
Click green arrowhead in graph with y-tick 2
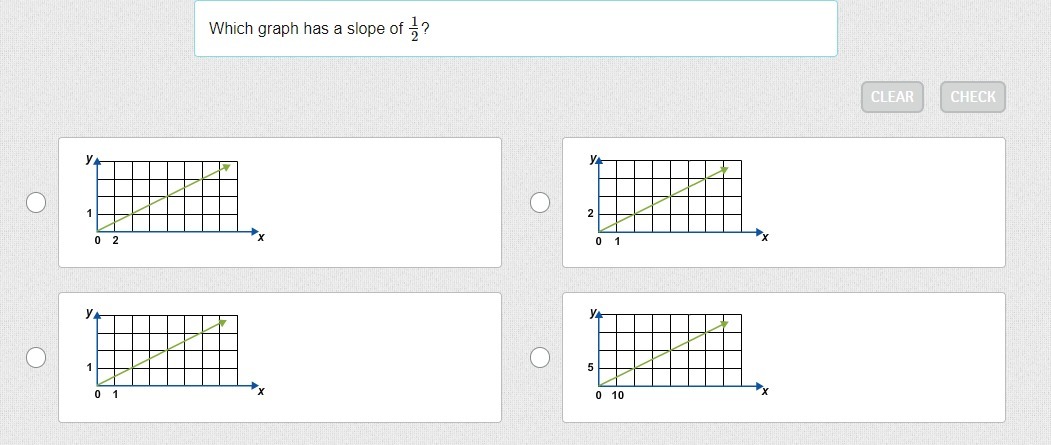pyautogui.click(x=723, y=170)
